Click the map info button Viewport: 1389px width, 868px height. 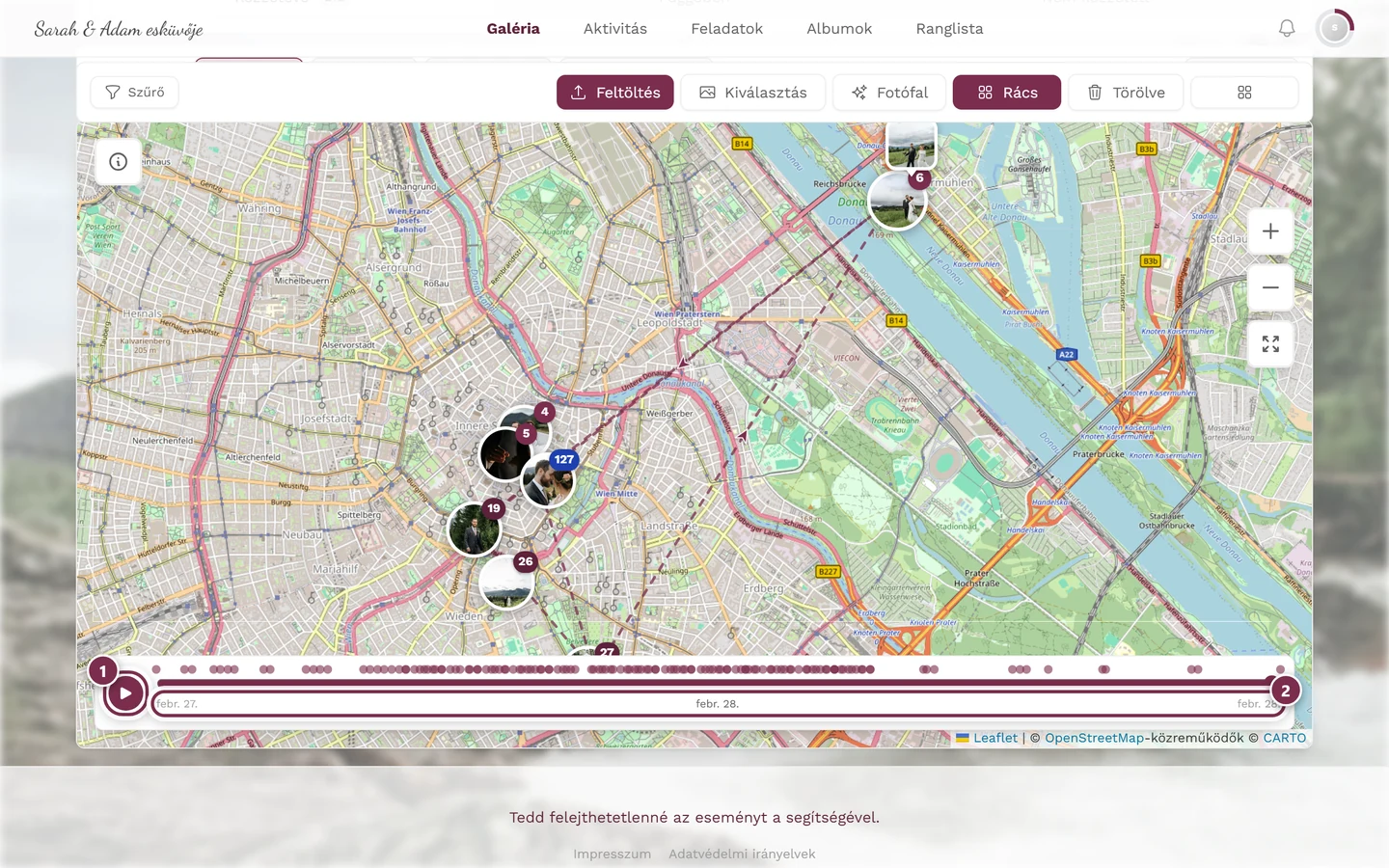[x=119, y=162]
